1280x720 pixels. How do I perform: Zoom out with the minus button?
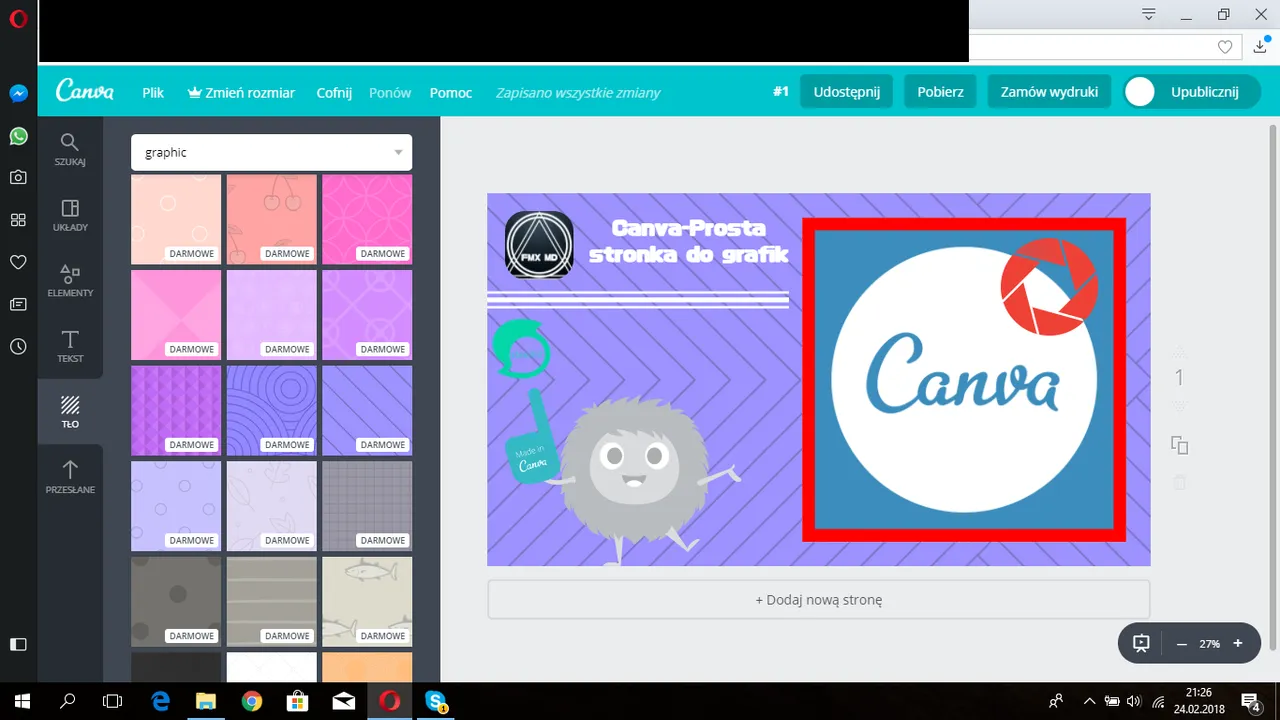tap(1181, 644)
